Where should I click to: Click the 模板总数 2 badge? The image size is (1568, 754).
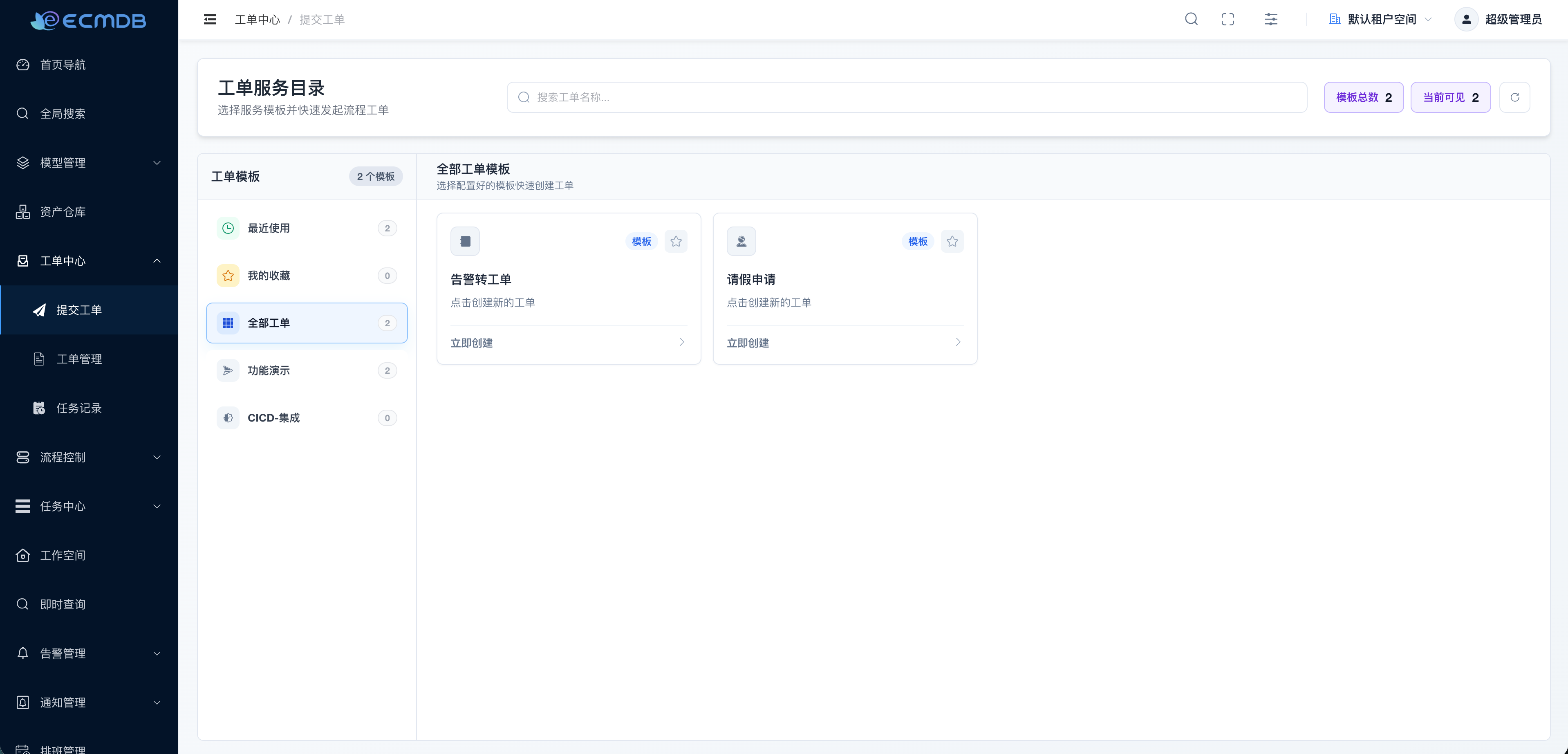tap(1364, 97)
